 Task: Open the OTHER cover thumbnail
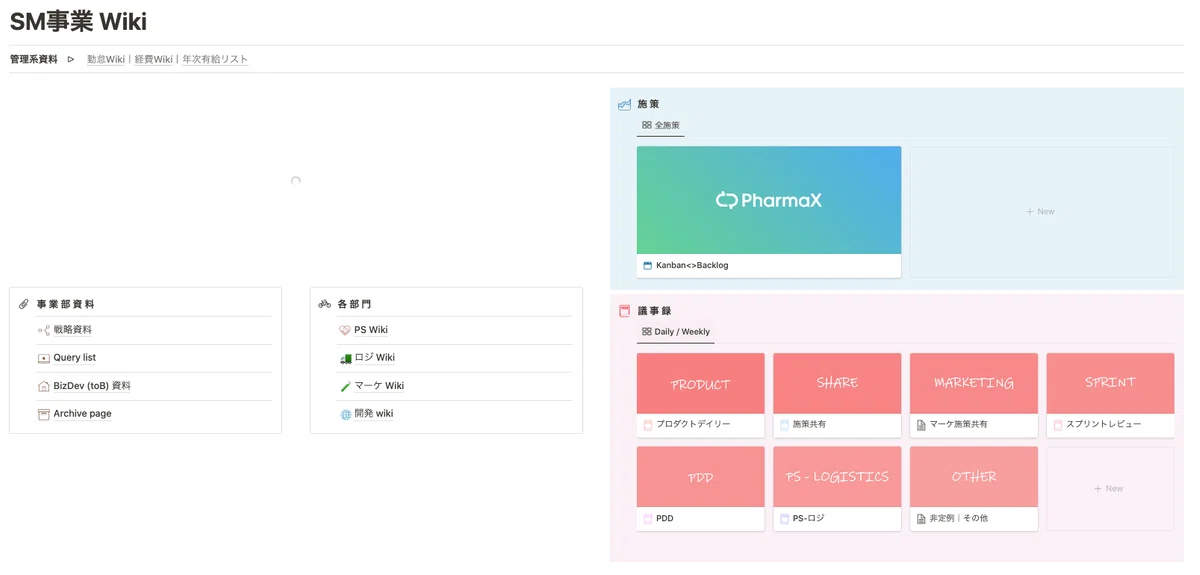pyautogui.click(x=974, y=477)
